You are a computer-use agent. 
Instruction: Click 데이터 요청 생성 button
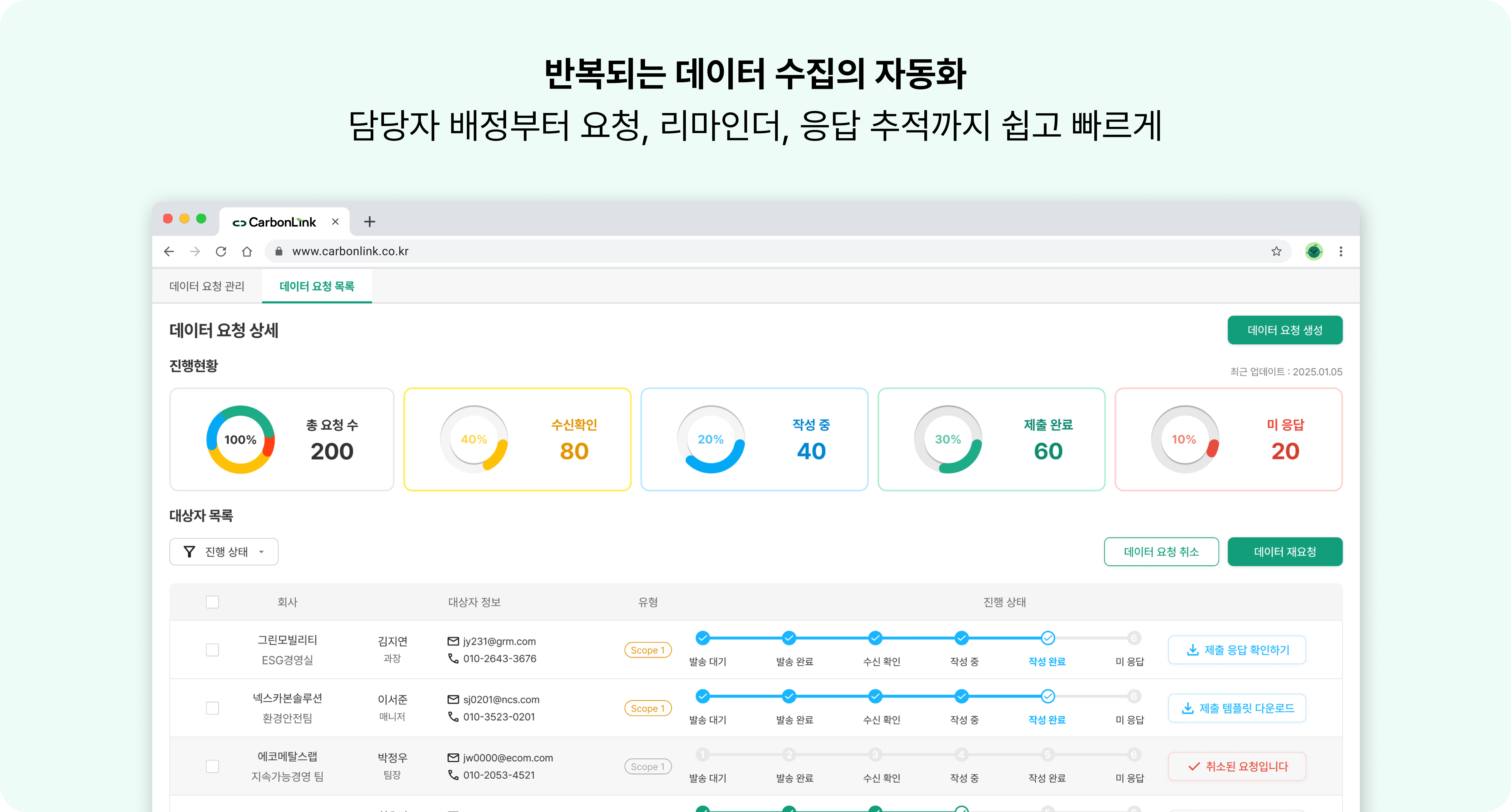coord(1285,330)
